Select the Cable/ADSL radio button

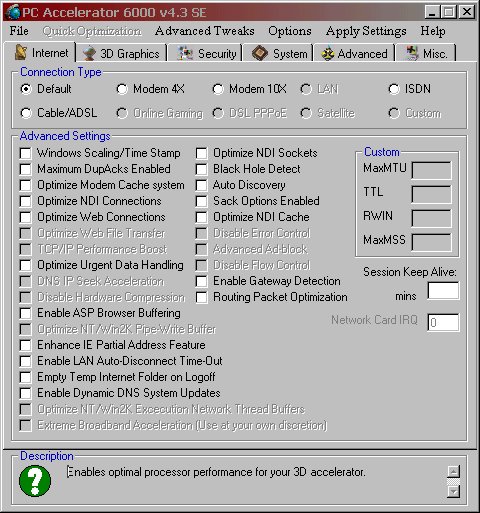tap(26, 113)
